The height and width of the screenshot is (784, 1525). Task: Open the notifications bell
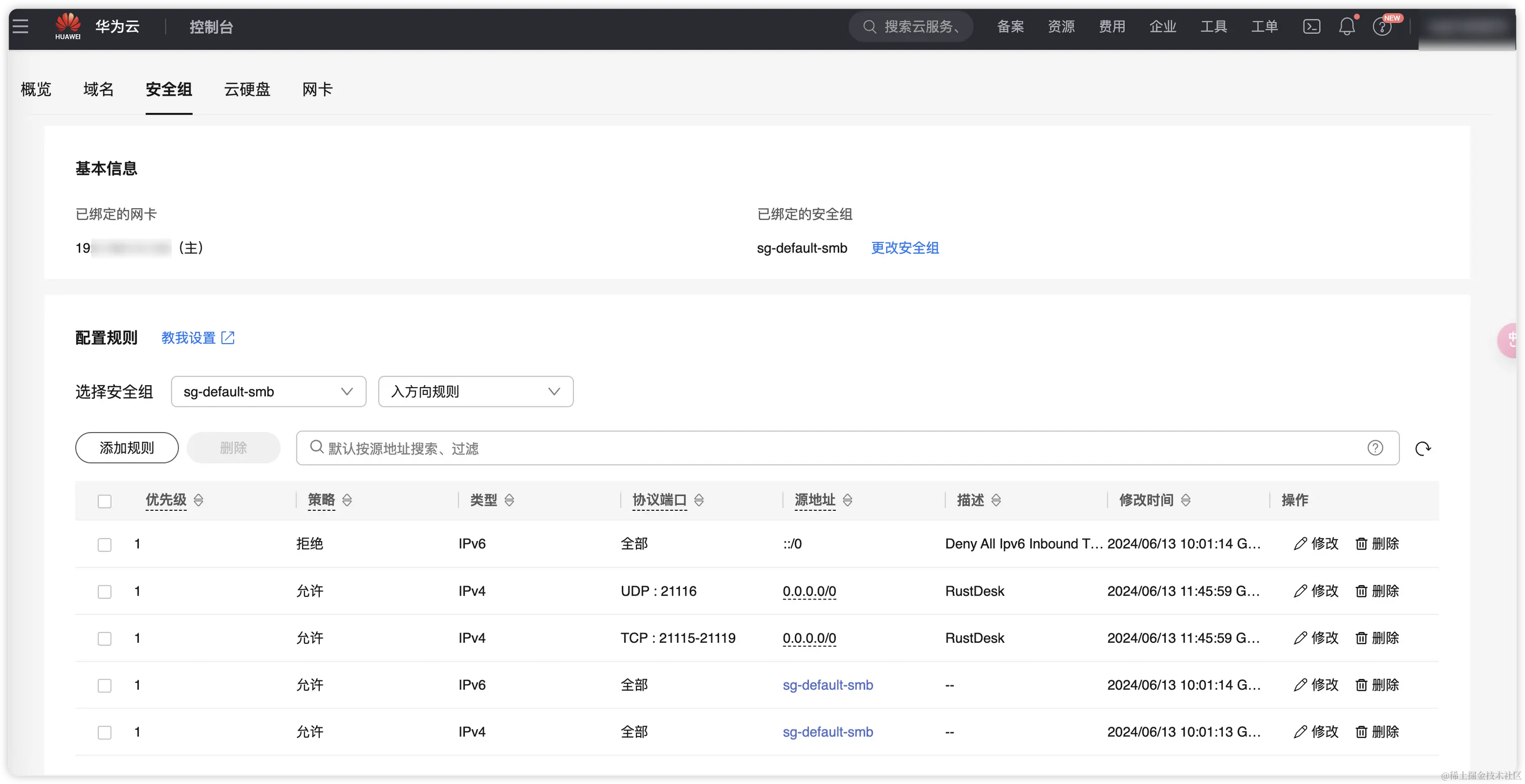pos(1347,27)
